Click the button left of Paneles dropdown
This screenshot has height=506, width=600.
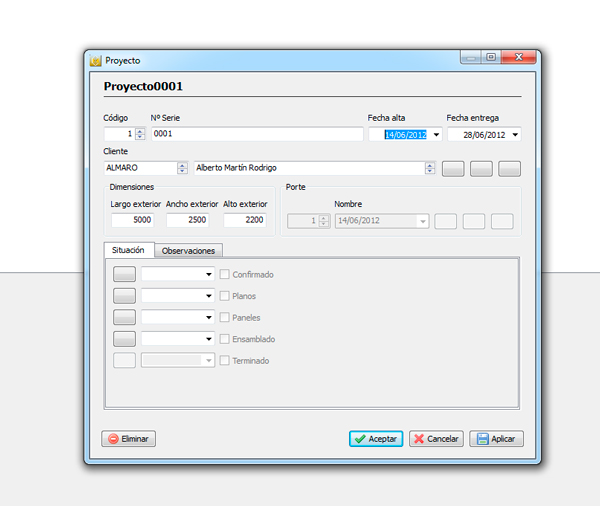(x=124, y=317)
